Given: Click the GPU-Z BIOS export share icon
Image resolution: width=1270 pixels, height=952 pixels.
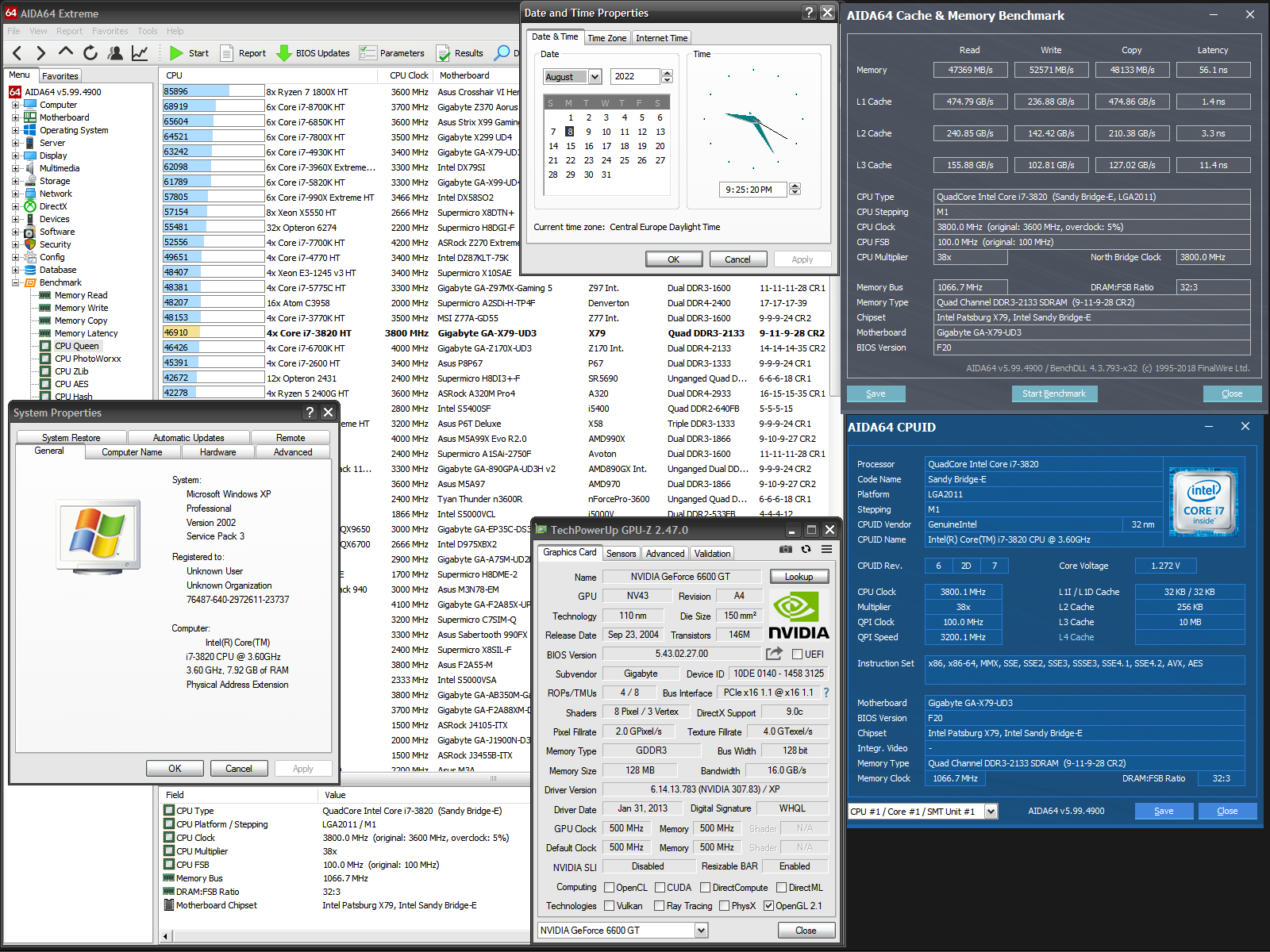Looking at the screenshot, I should coord(774,654).
